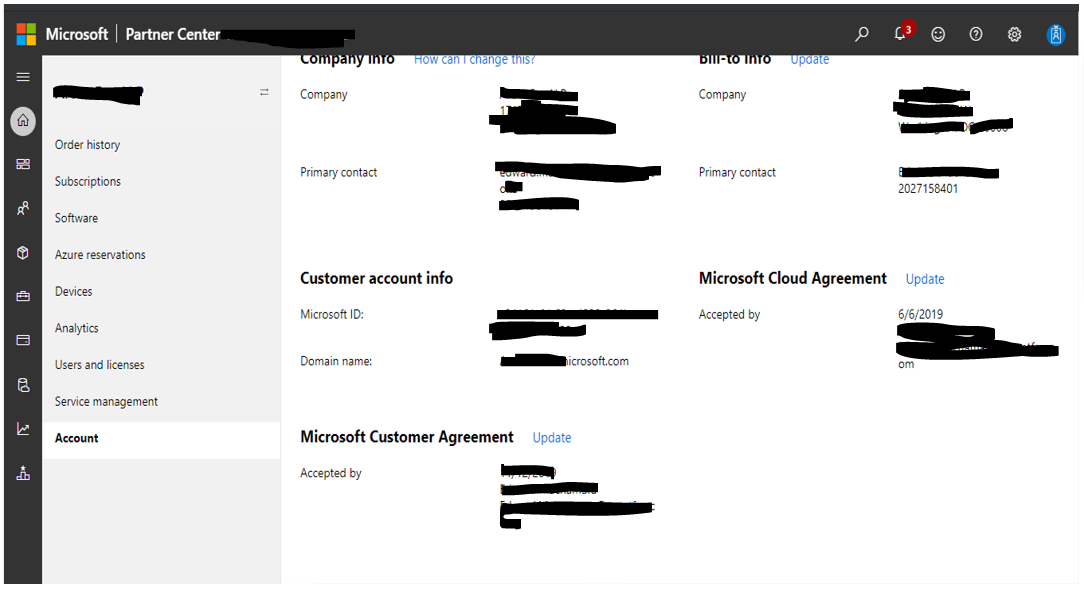Select the package icon in the left rail
The image size is (1084, 606).
[x=22, y=252]
